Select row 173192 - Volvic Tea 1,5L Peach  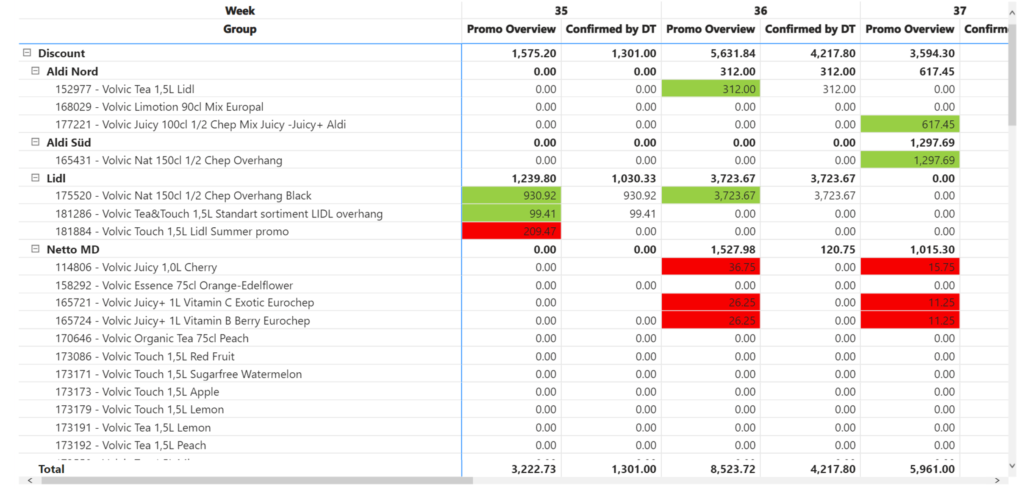tap(240, 445)
